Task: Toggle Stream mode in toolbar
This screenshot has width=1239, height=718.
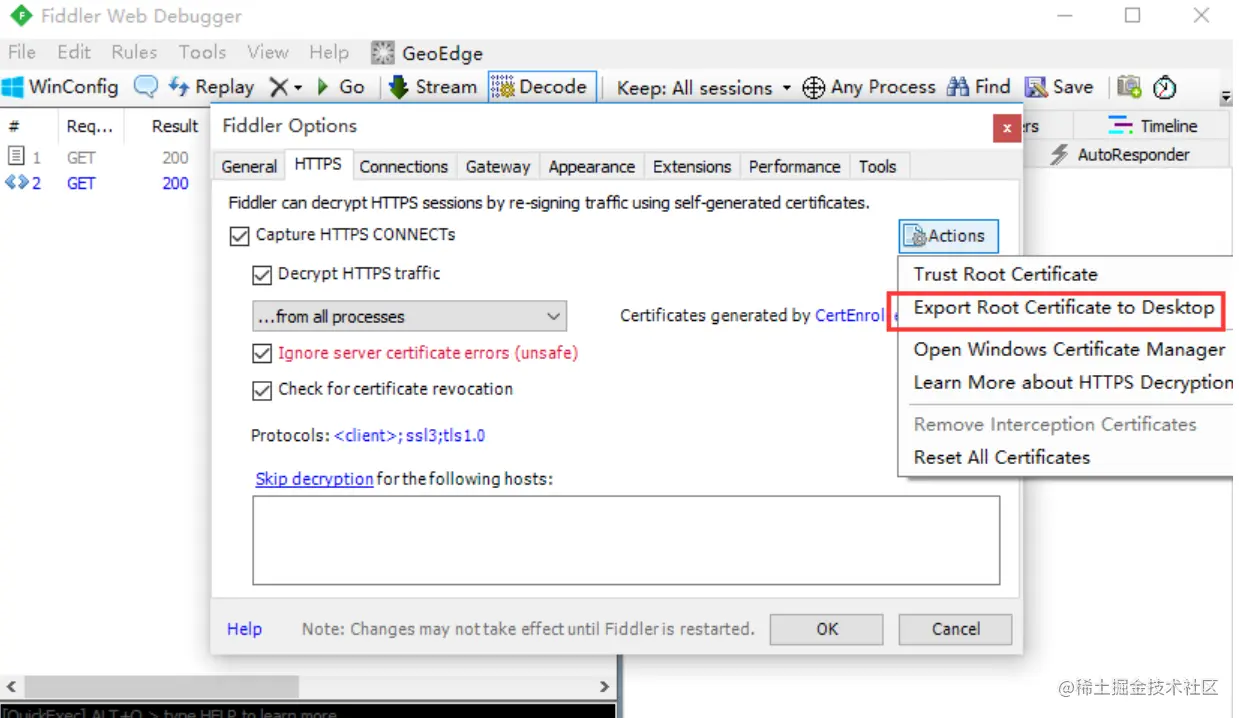Action: [432, 87]
